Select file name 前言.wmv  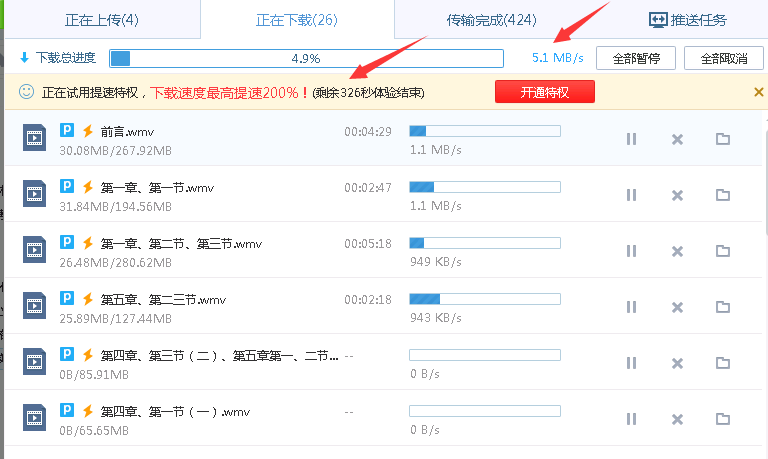point(127,132)
